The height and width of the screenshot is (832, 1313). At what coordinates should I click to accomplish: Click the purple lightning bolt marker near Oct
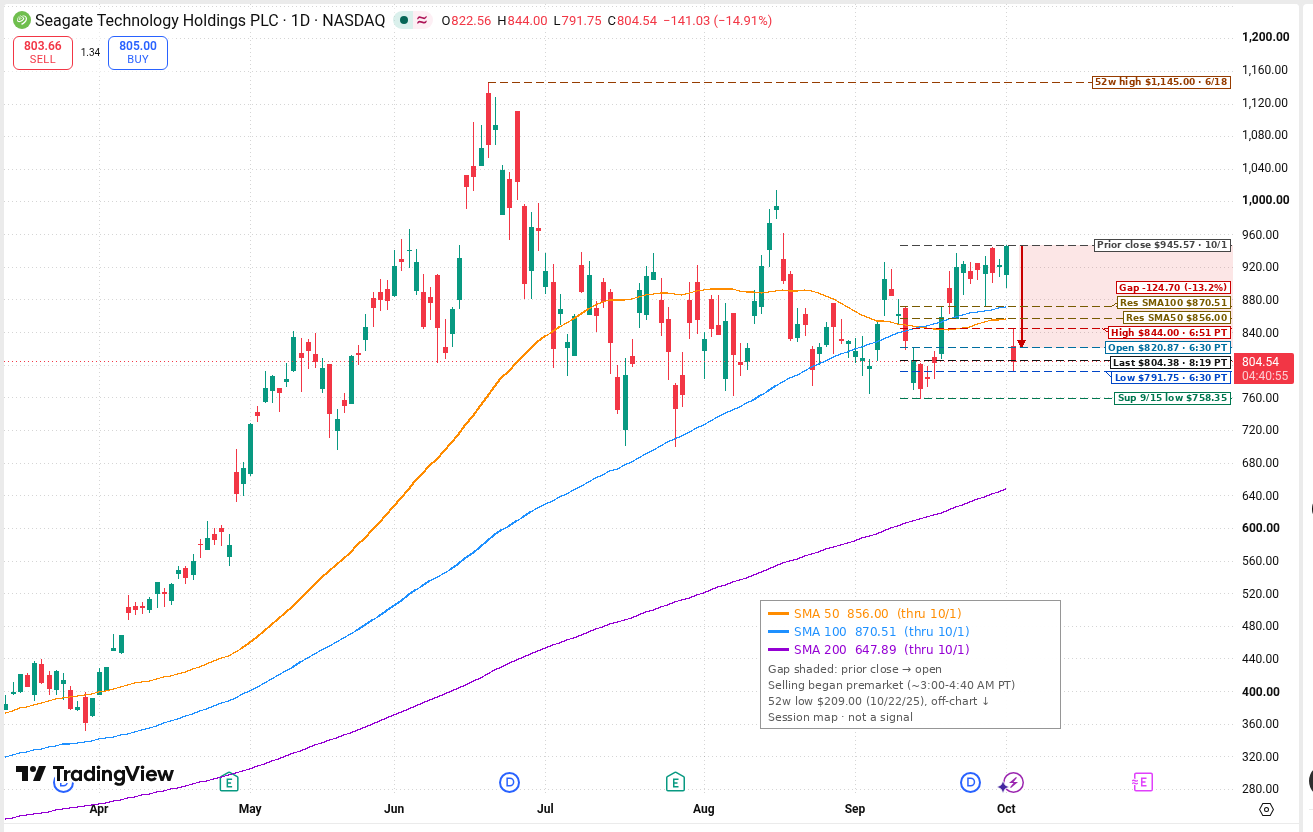[x=1013, y=782]
